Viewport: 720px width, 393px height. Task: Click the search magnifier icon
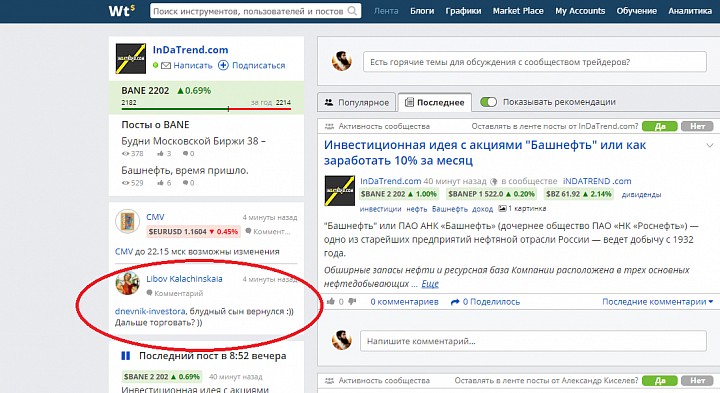pos(352,11)
